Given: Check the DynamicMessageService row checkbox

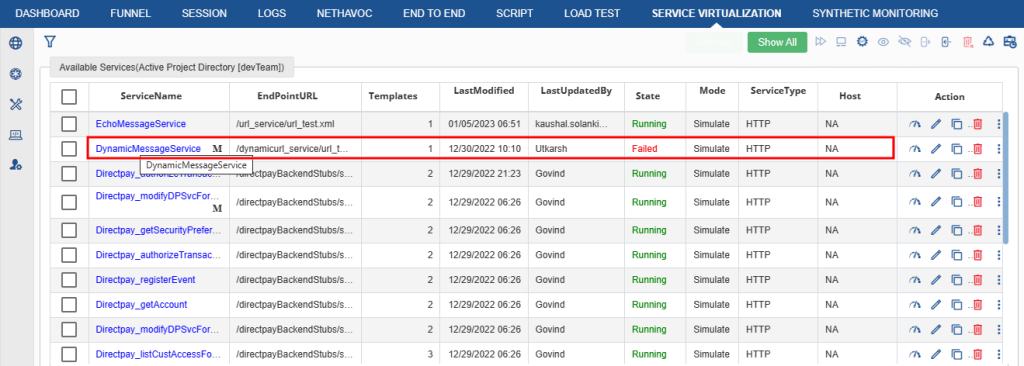Looking at the screenshot, I should click(x=69, y=149).
